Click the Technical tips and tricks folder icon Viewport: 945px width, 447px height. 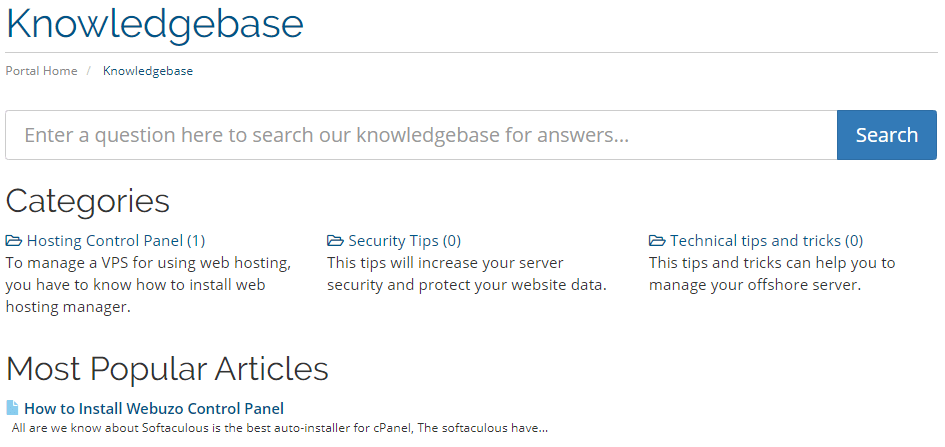click(x=658, y=241)
